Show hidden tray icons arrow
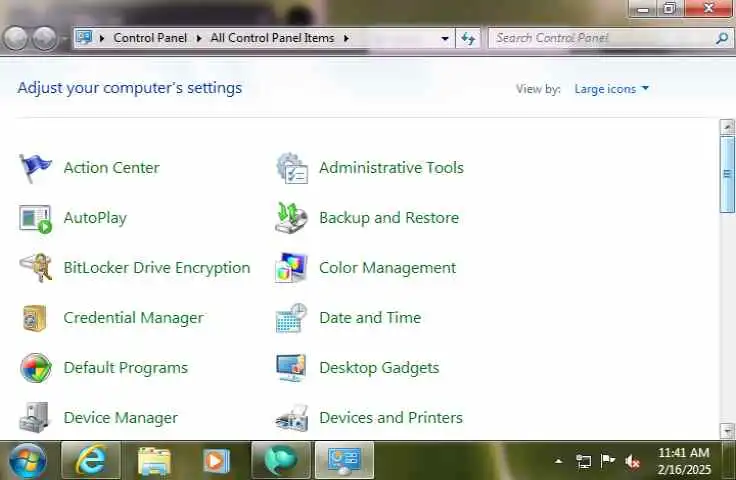This screenshot has width=736, height=480. click(x=559, y=461)
